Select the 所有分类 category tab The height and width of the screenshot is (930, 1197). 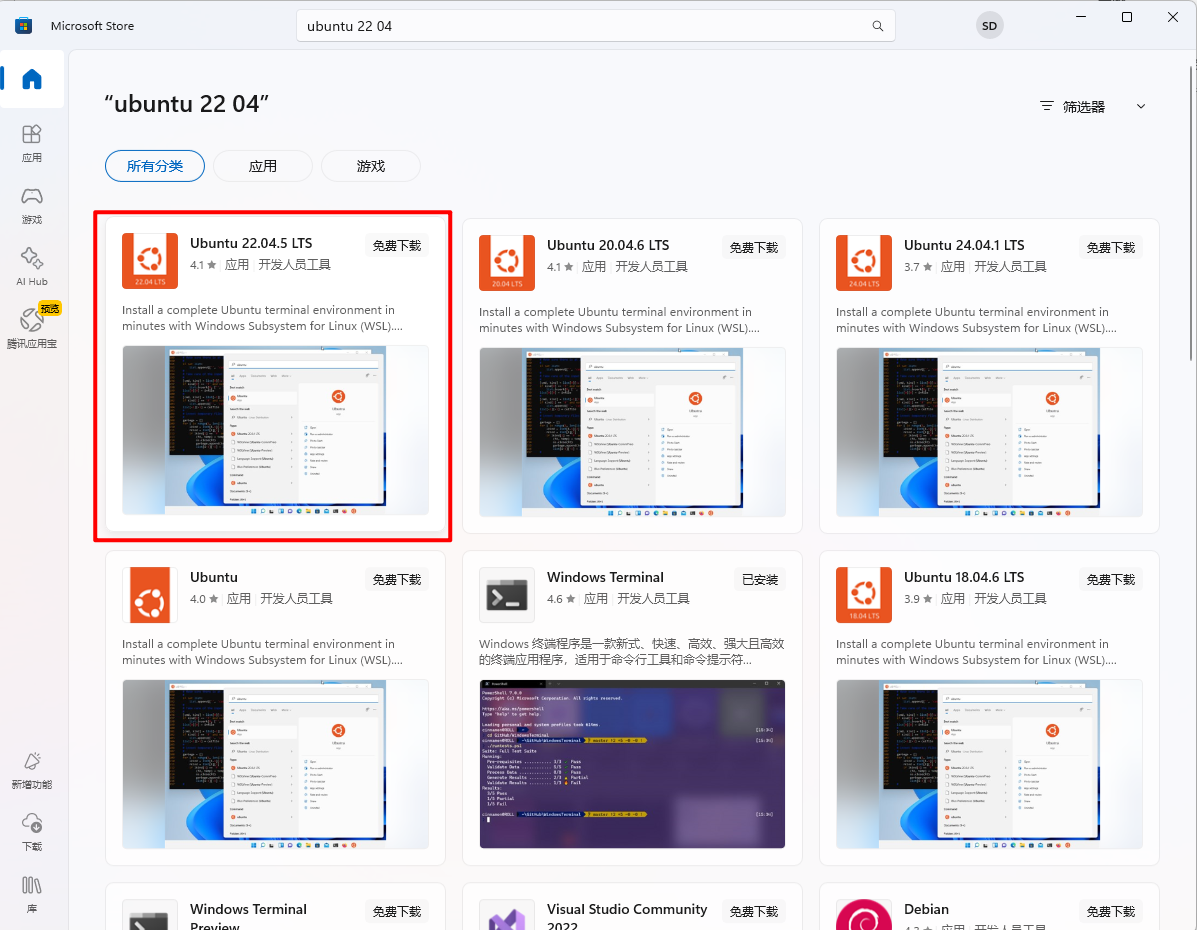[x=155, y=166]
